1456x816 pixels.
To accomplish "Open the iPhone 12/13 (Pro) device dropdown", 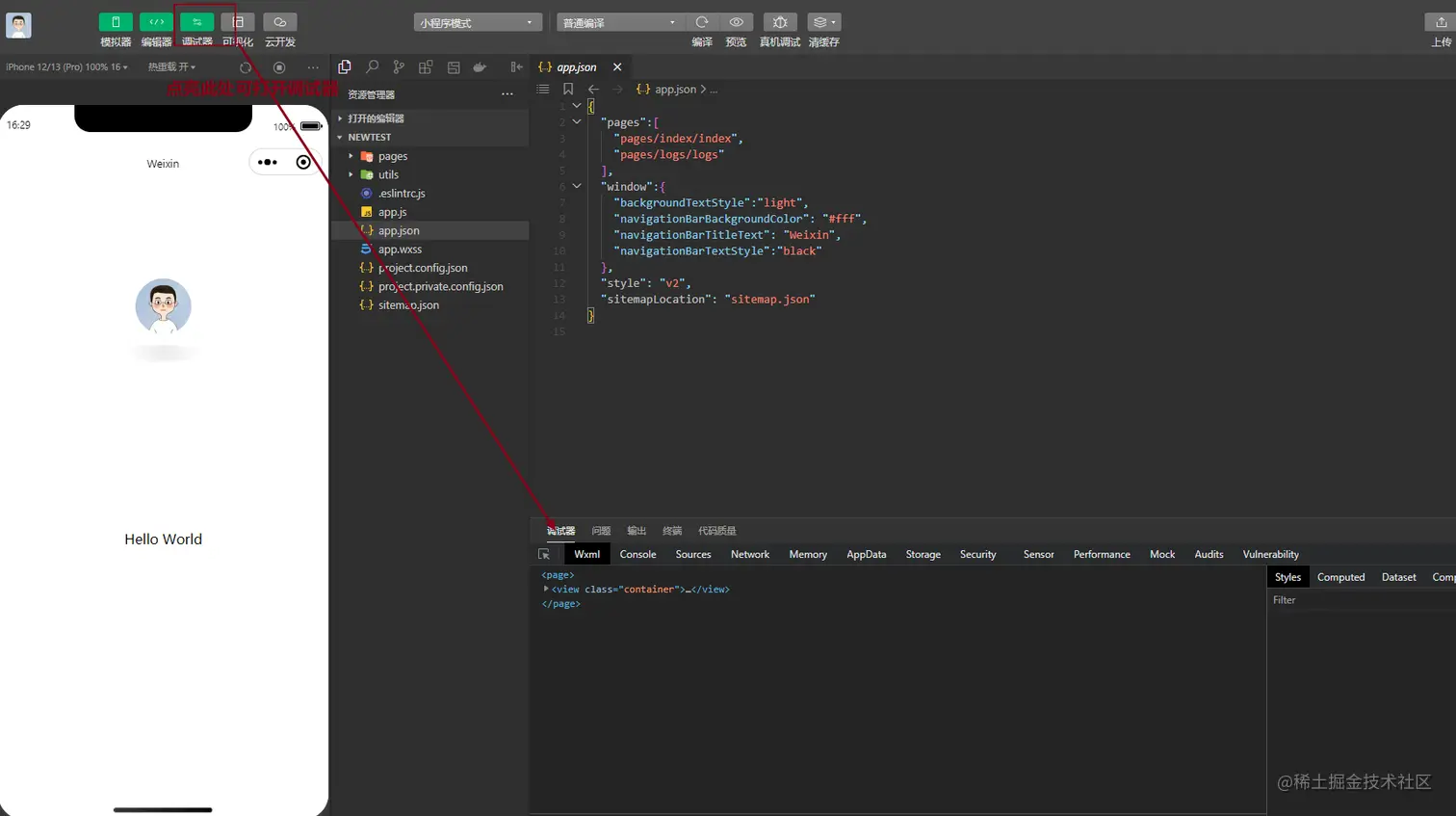I will tap(66, 67).
